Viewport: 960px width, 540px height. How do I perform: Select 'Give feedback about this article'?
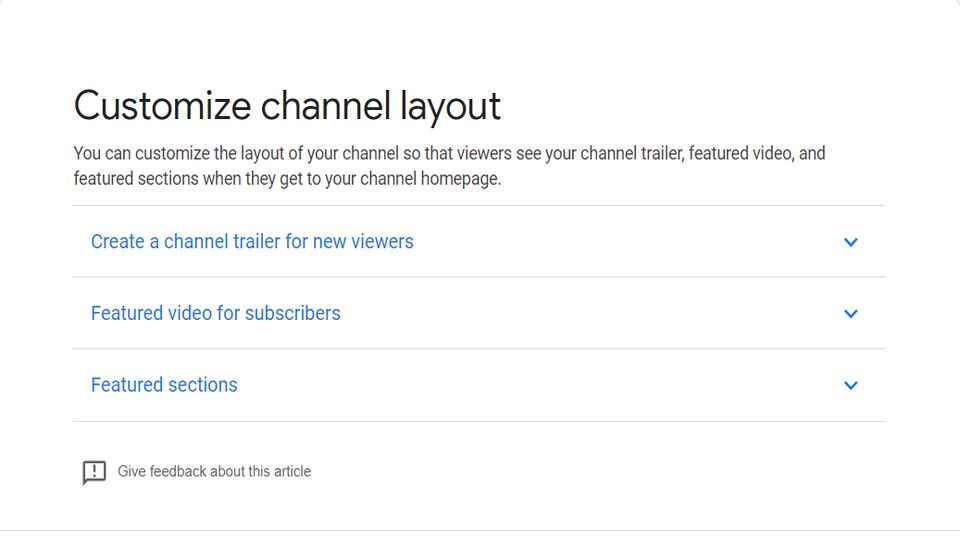214,471
